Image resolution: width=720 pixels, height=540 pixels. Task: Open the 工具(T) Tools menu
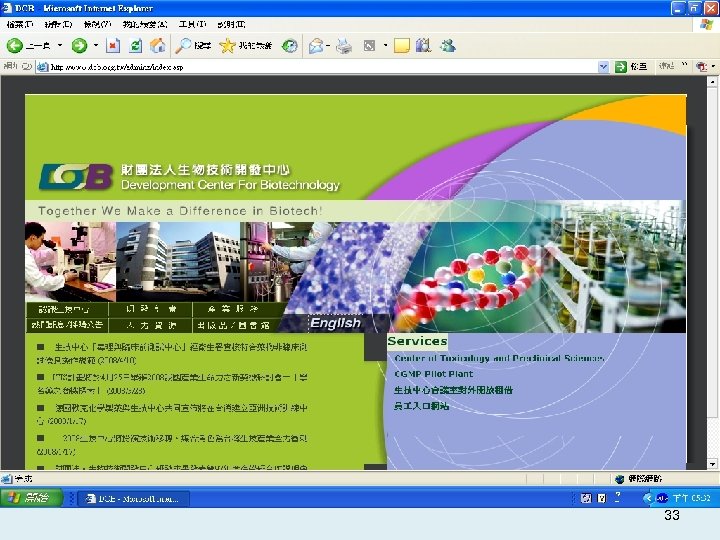tap(193, 24)
